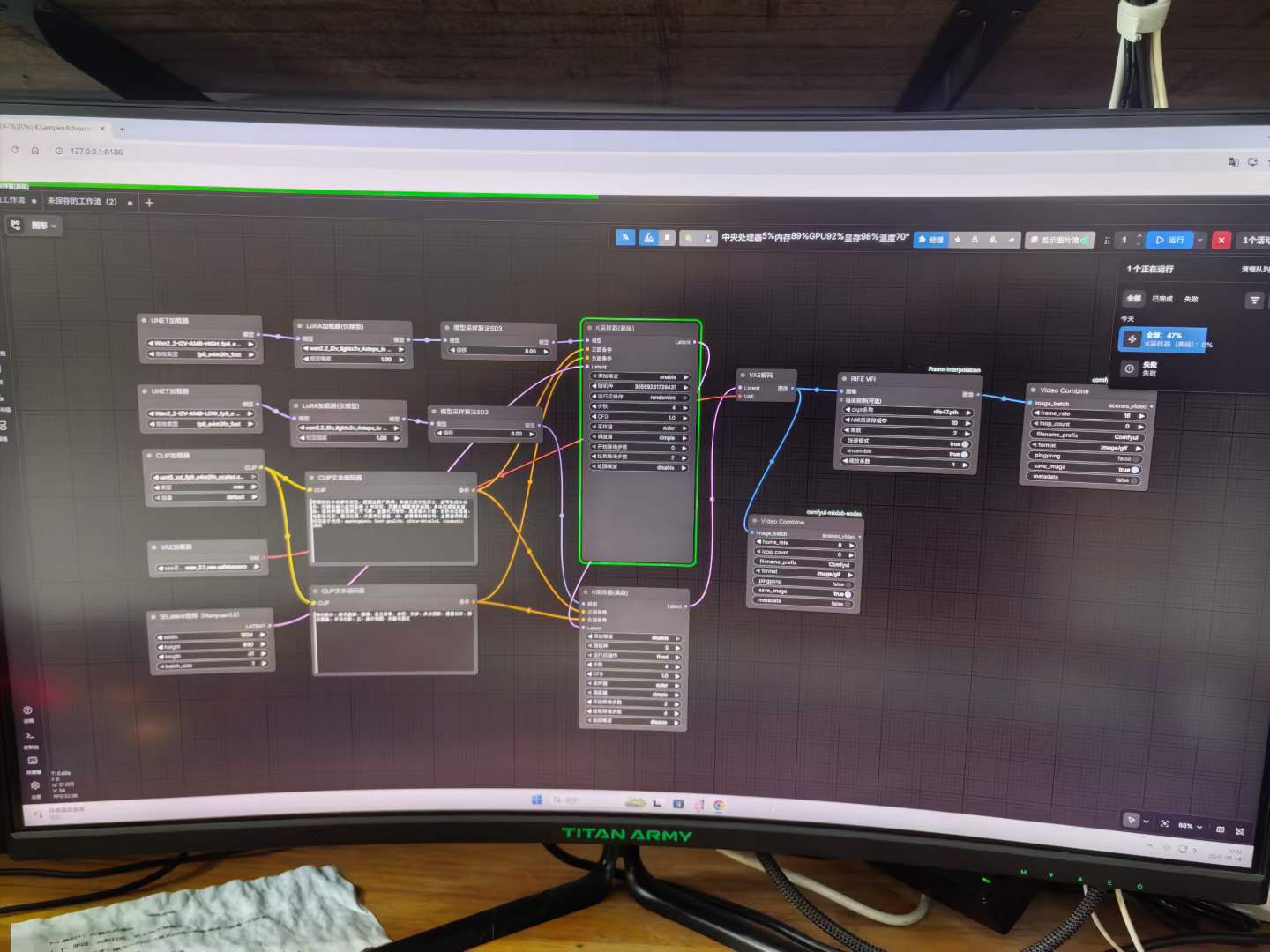Viewport: 1270px width, 952px height.
Task: Reload the browser page
Action: (15, 150)
